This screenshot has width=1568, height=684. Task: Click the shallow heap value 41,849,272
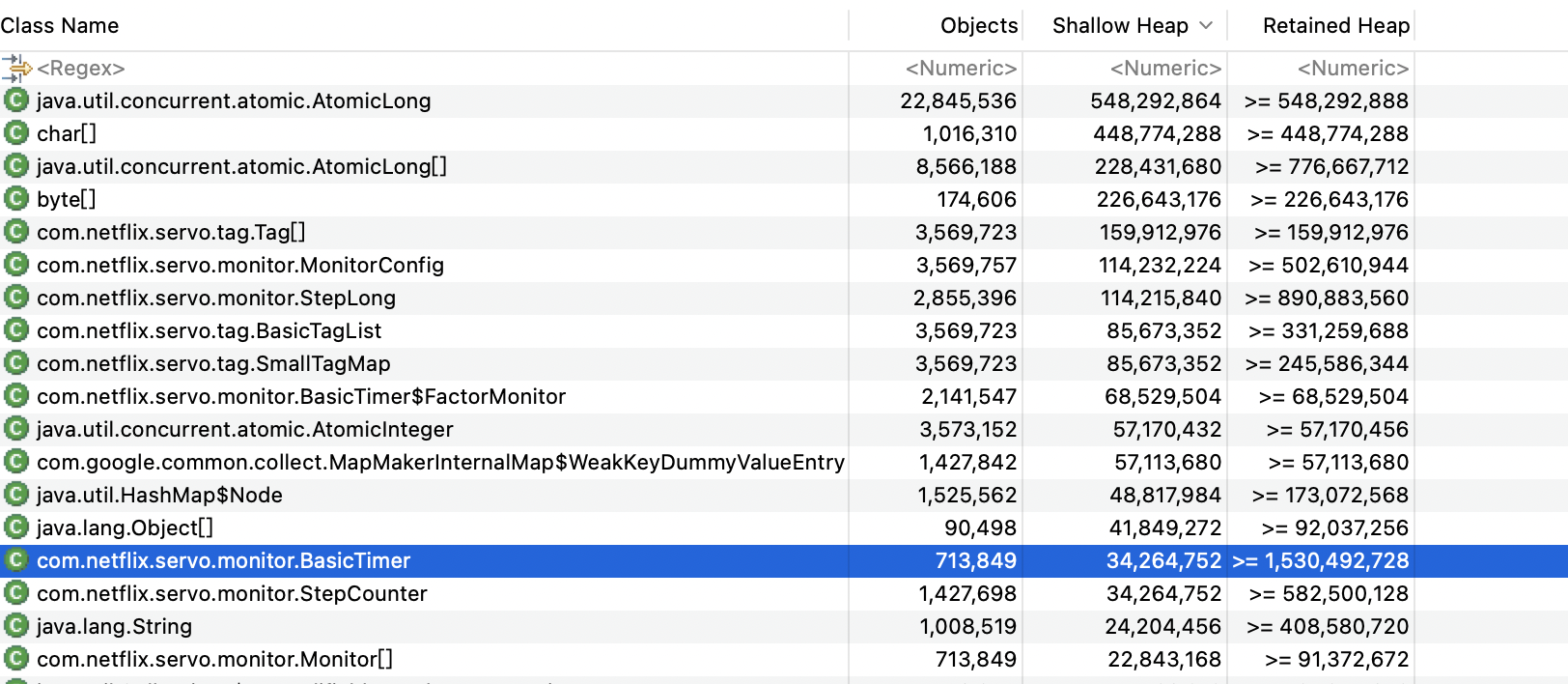1165,527
